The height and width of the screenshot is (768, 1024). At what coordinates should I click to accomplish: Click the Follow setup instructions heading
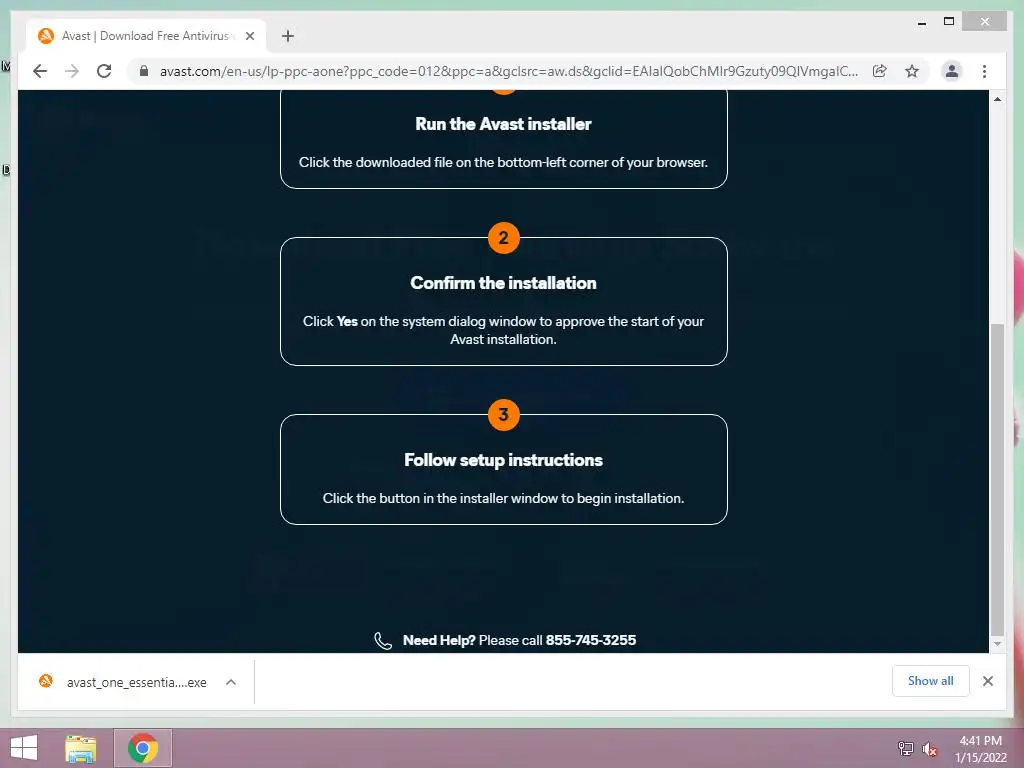click(x=503, y=460)
